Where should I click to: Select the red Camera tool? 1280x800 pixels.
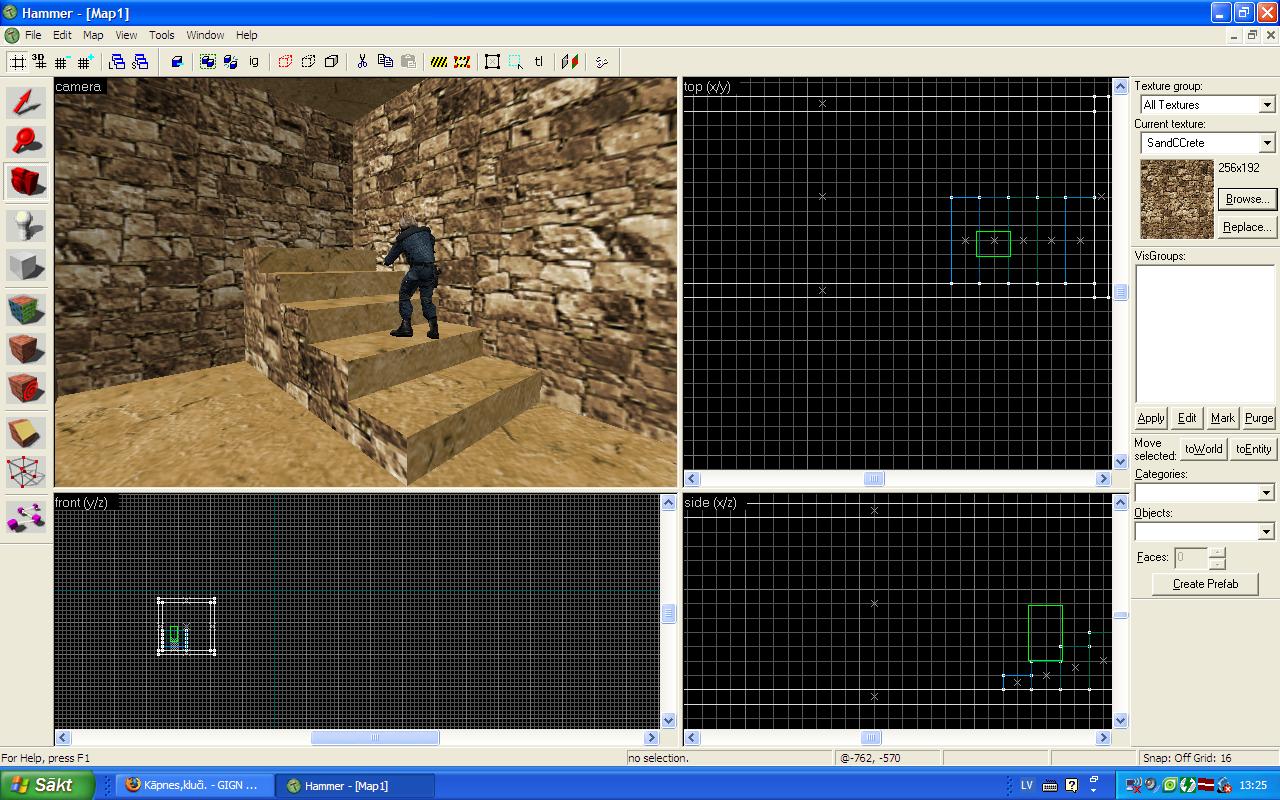pos(27,181)
